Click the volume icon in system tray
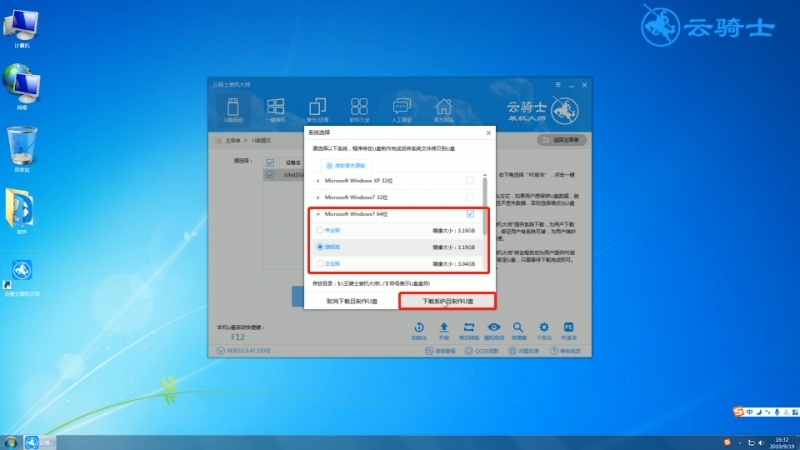Viewport: 800px width, 450px height. (761, 443)
